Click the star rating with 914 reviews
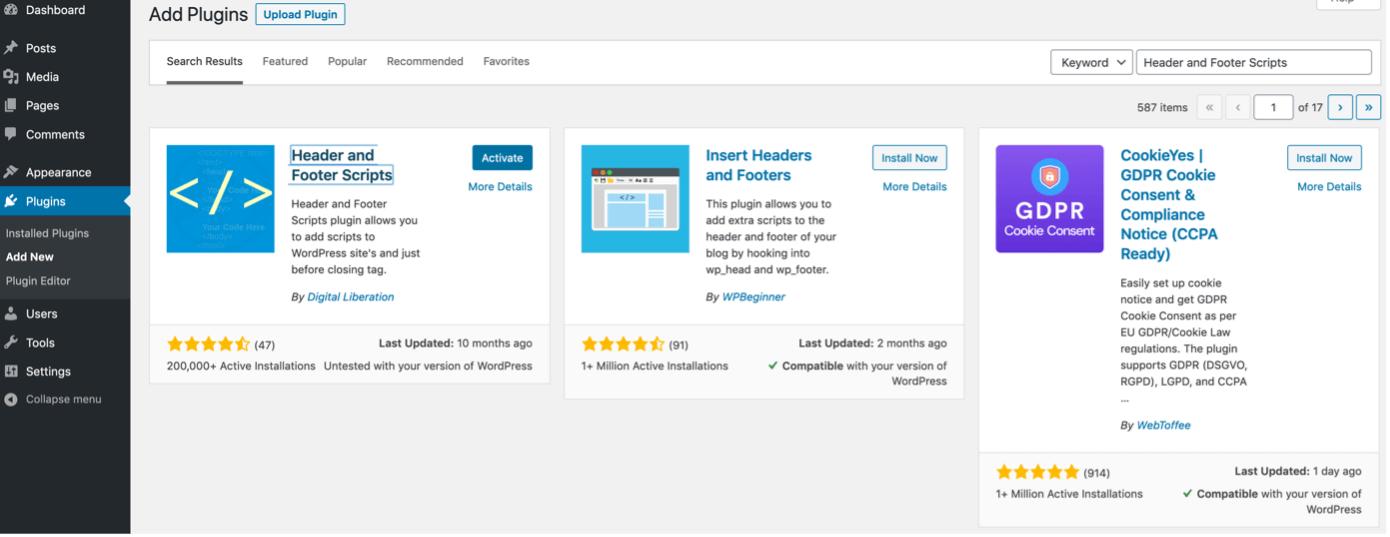 [1038, 472]
